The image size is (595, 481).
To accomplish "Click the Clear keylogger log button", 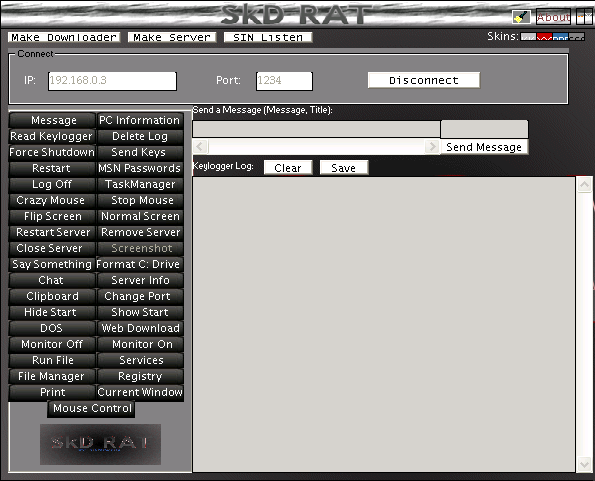I will tap(288, 167).
